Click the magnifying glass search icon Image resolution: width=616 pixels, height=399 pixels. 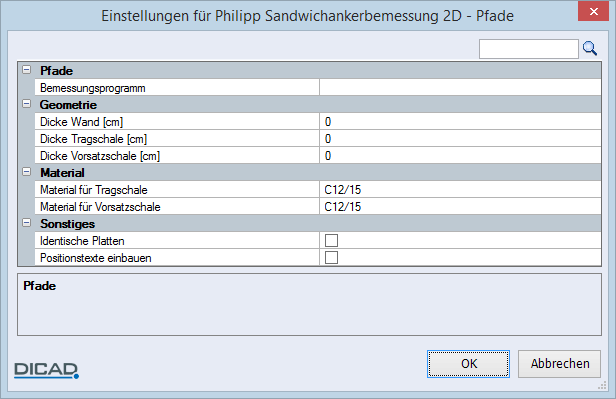point(590,49)
